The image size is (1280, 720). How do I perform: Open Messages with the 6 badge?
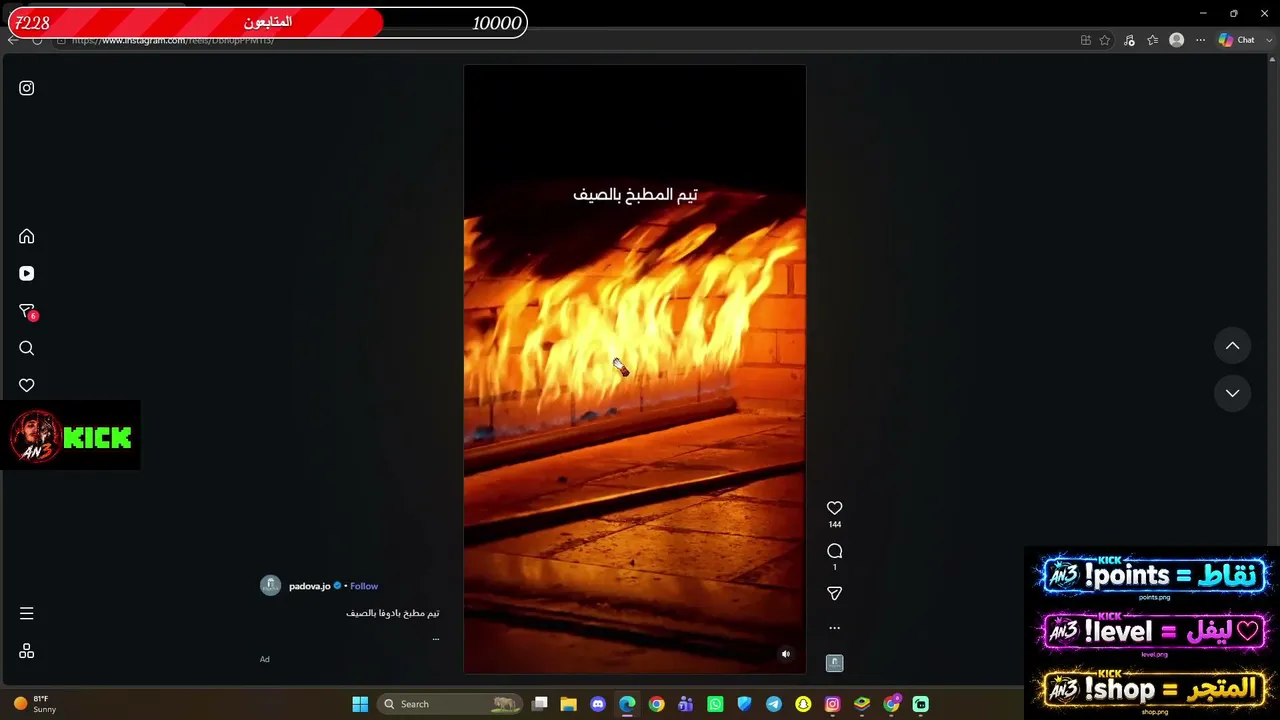(x=27, y=311)
